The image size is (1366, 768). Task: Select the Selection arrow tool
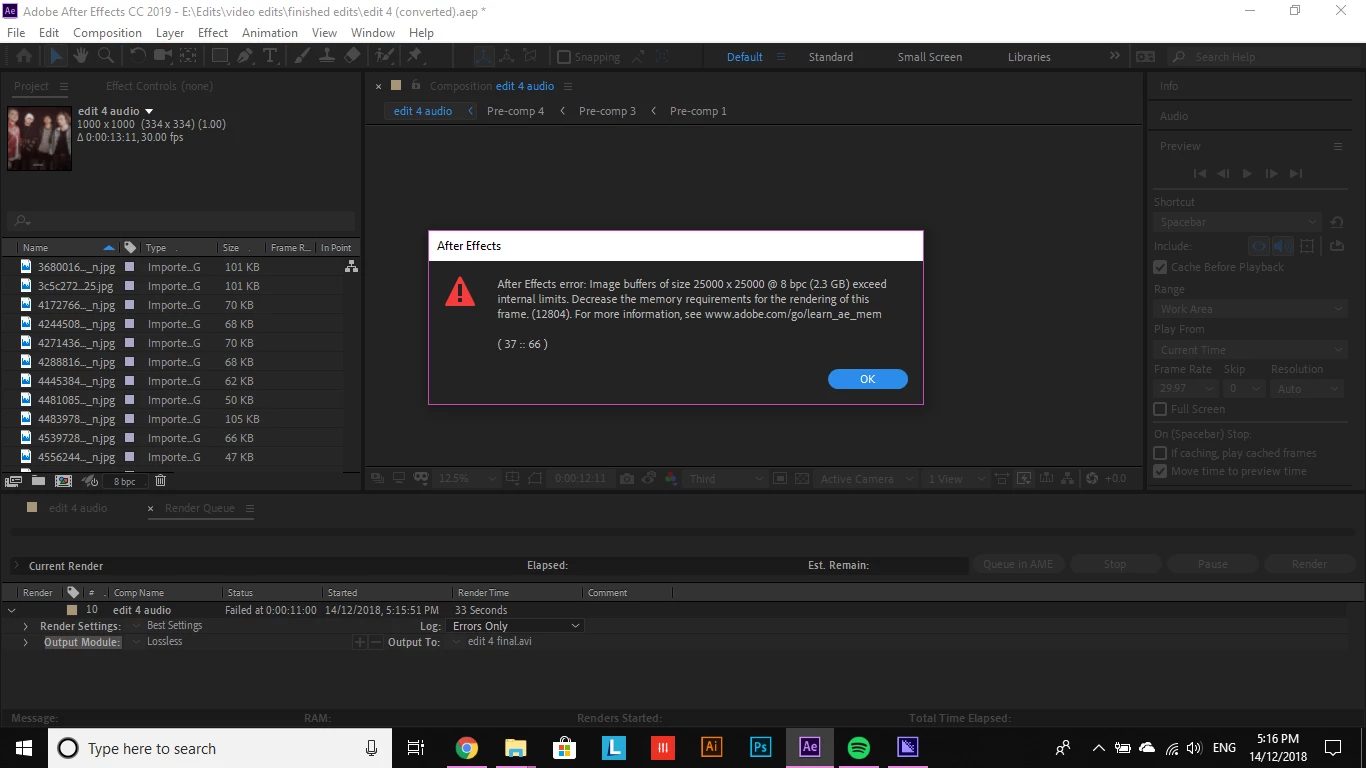point(56,57)
